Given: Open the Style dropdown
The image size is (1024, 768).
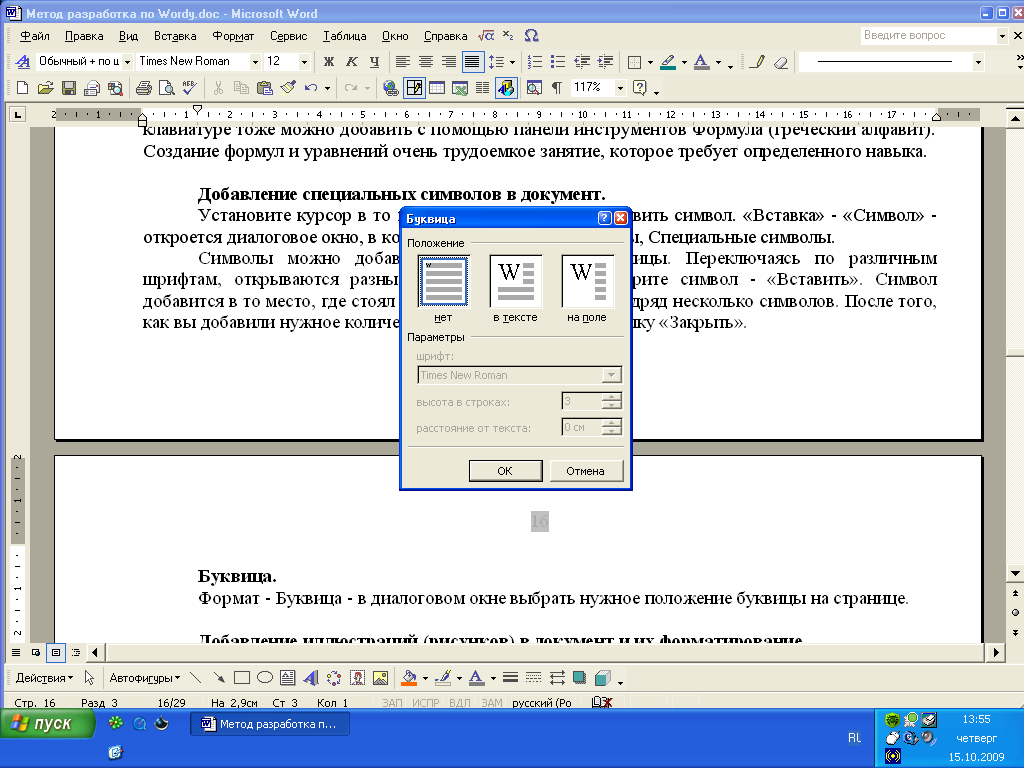Looking at the screenshot, I should tap(127, 62).
